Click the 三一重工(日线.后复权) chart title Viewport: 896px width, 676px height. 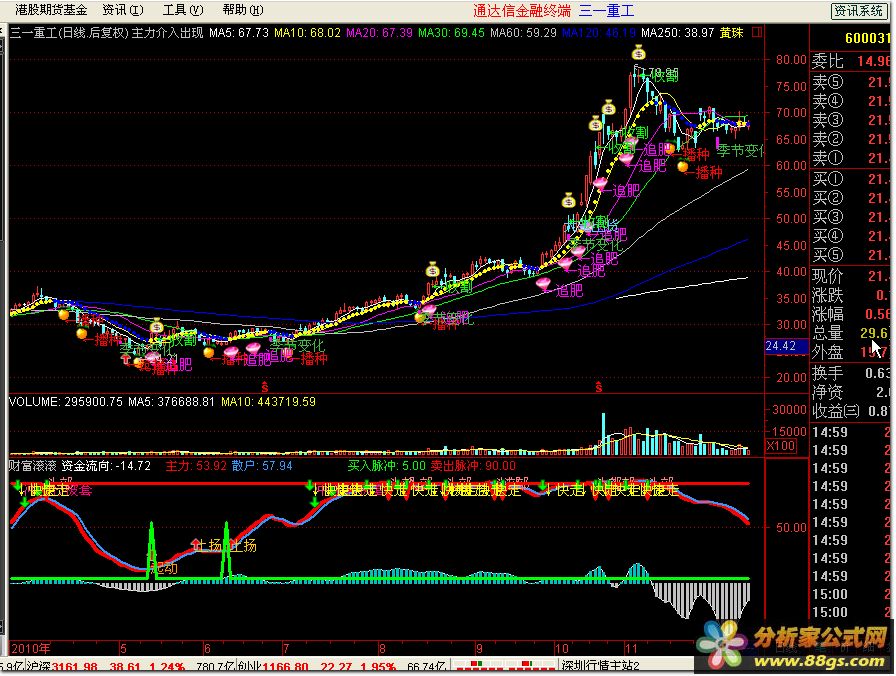[69, 33]
